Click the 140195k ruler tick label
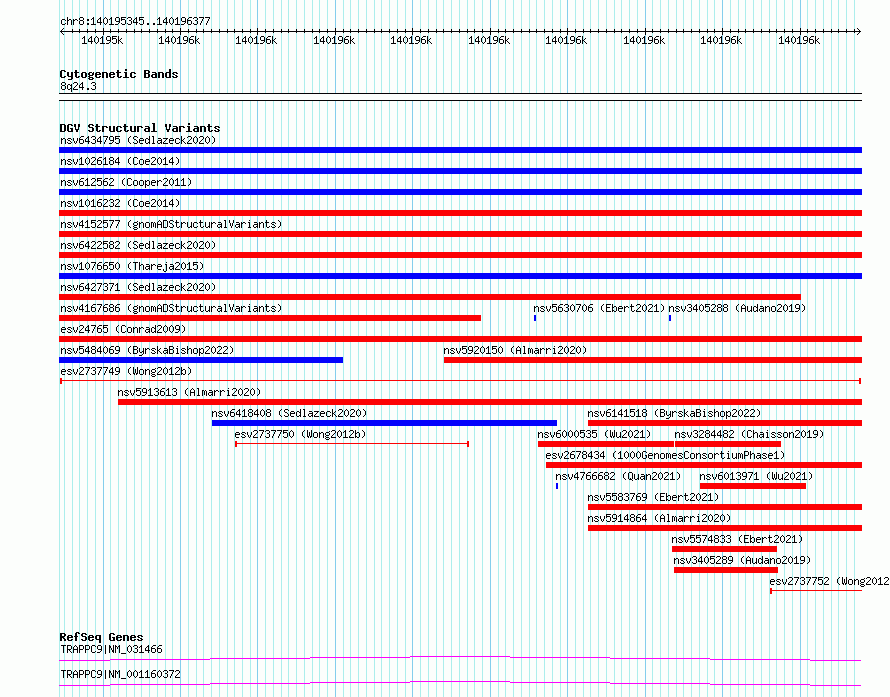The width and height of the screenshot is (890, 697). click(102, 40)
